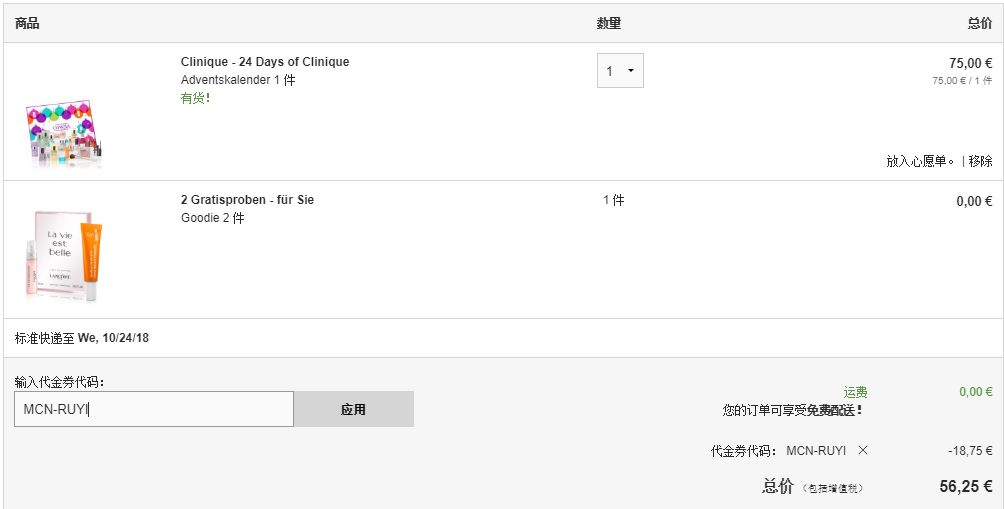Select the 数量 column header
This screenshot has width=1004, height=509.
pyautogui.click(x=609, y=24)
